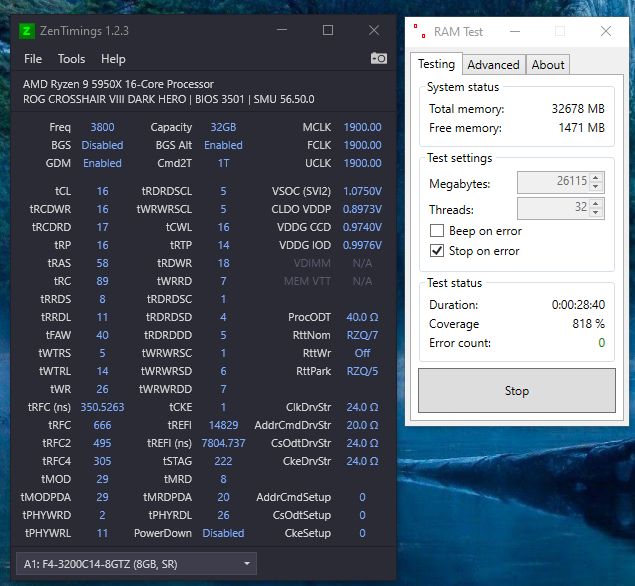The image size is (635, 586).
Task: Click the Coverage value 818 %
Action: [588, 324]
